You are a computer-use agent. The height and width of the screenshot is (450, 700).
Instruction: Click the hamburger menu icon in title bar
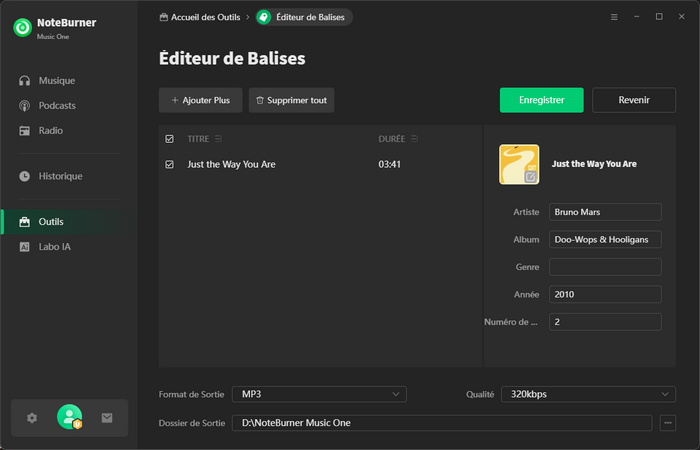point(613,17)
